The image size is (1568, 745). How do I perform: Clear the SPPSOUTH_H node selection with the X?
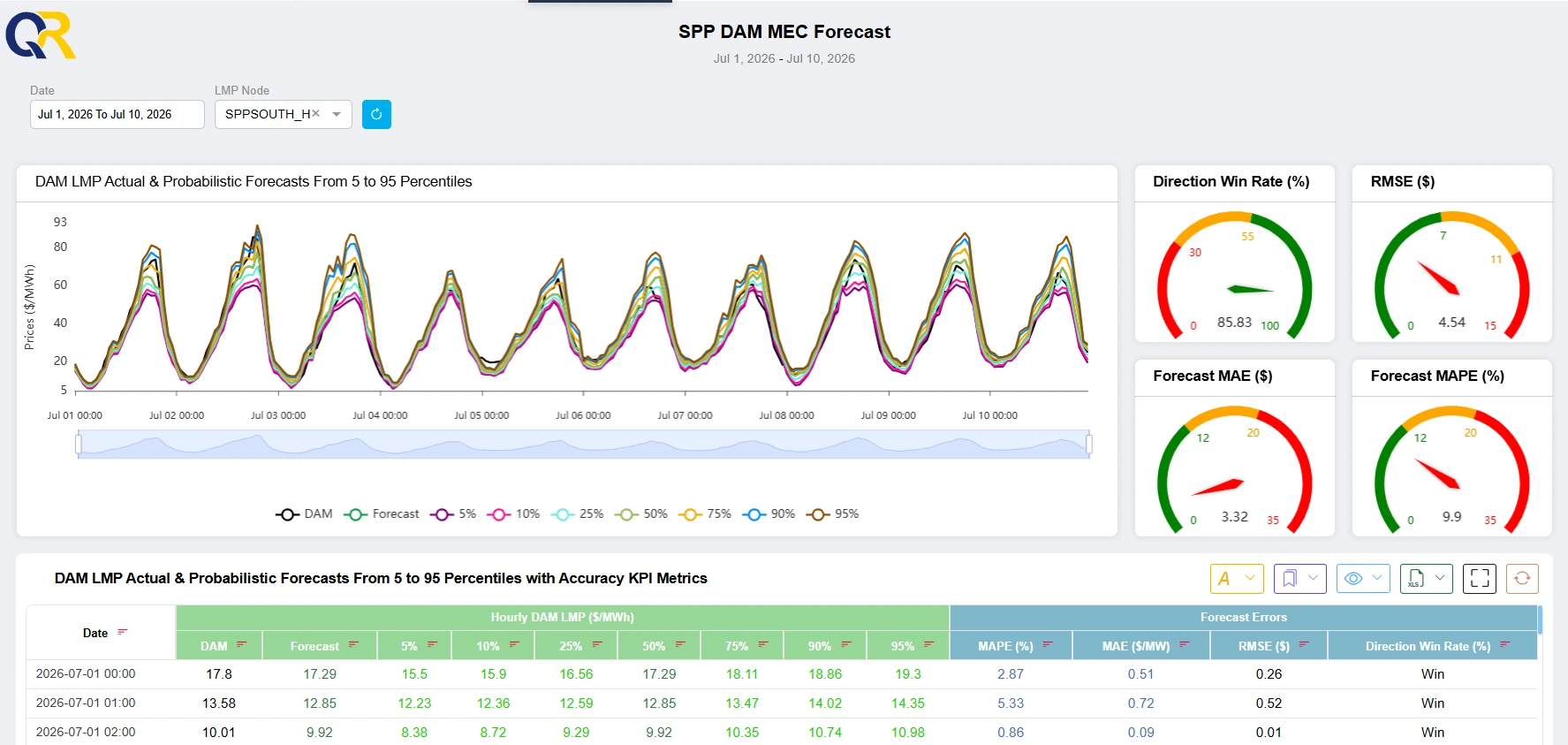[315, 113]
